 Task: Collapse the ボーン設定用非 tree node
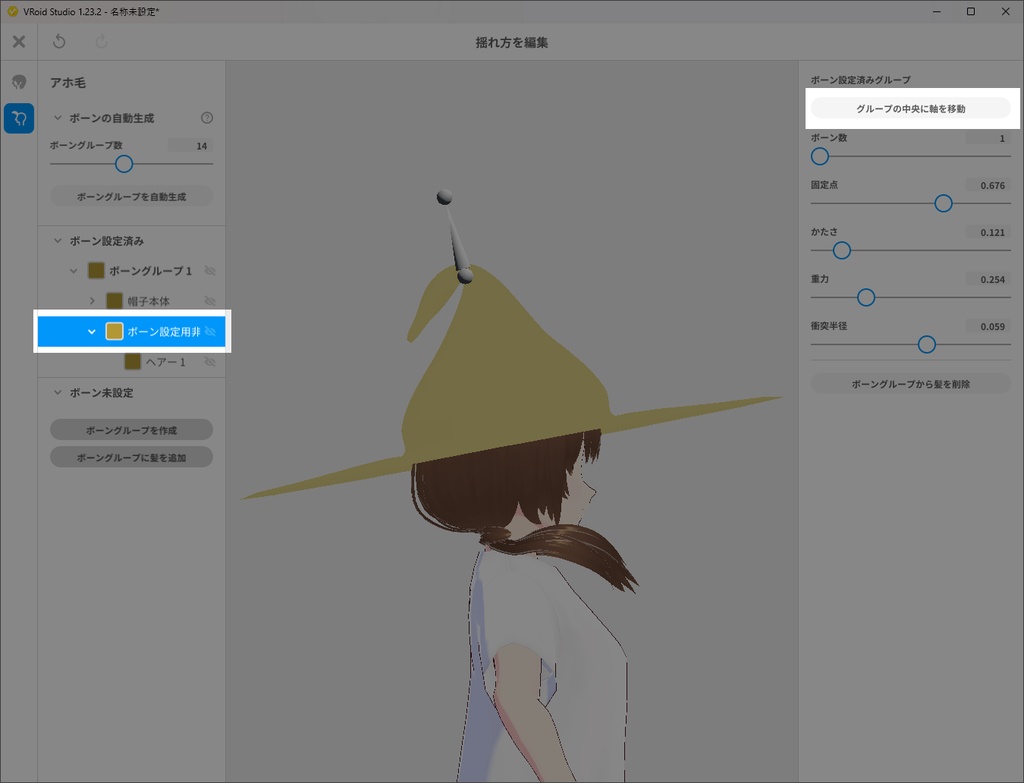point(92,332)
